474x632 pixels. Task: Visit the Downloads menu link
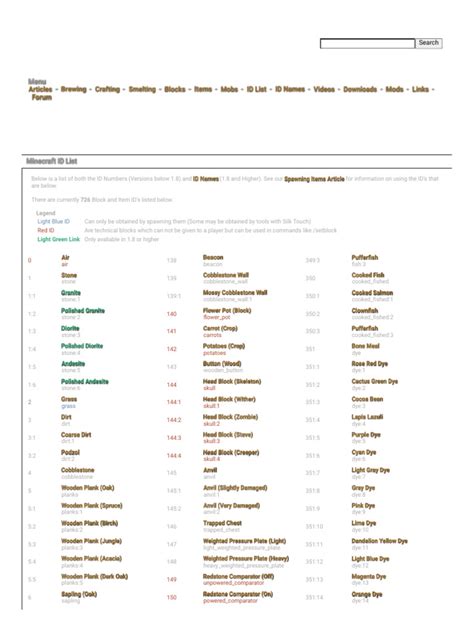click(360, 89)
